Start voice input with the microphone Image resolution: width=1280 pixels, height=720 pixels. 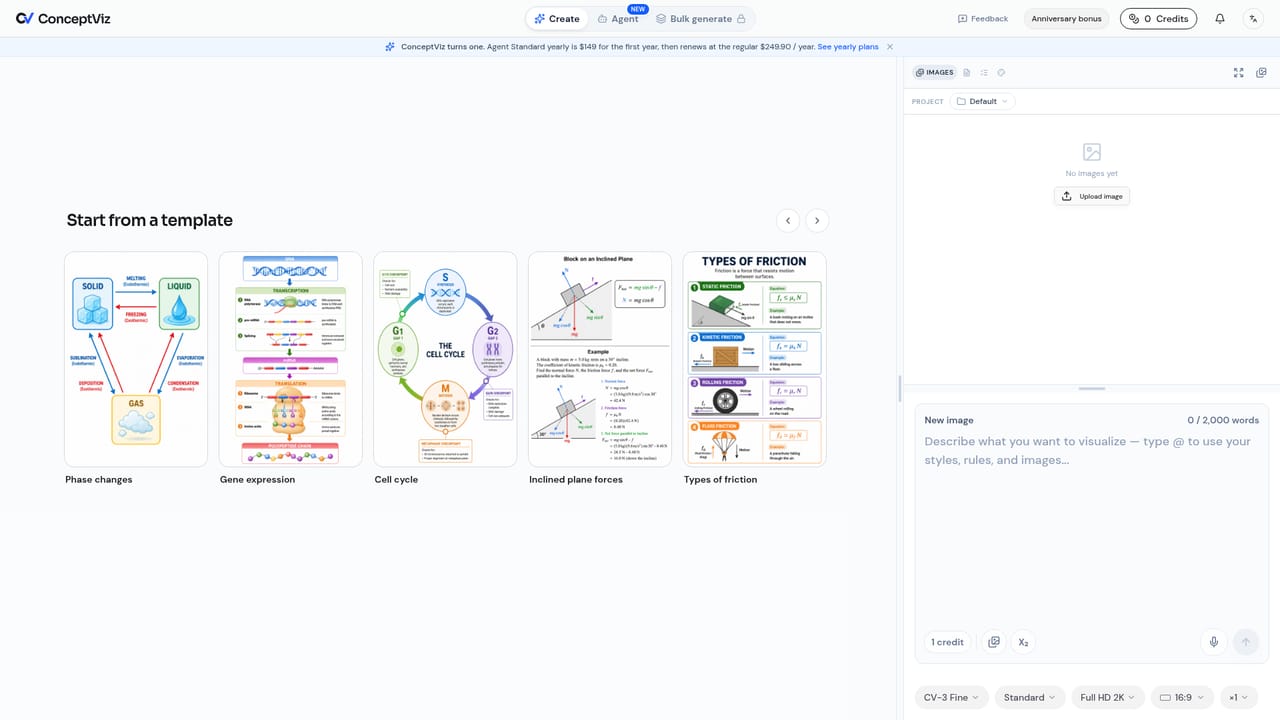pyautogui.click(x=1214, y=642)
